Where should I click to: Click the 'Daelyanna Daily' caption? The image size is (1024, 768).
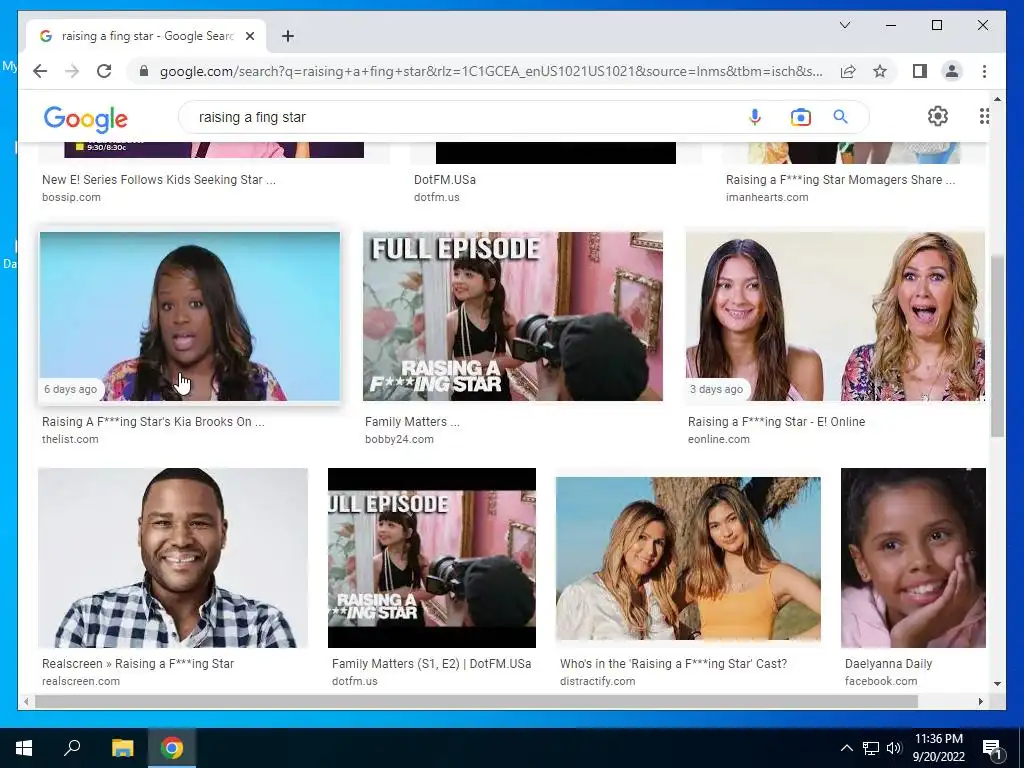[888, 664]
